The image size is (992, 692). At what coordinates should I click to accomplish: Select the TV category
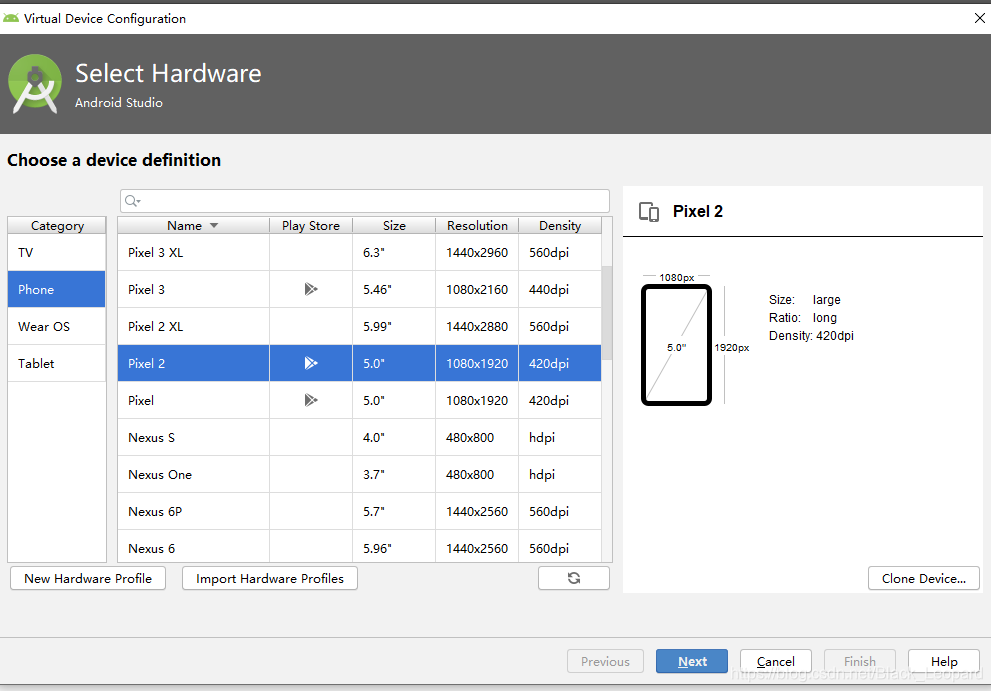(x=56, y=252)
